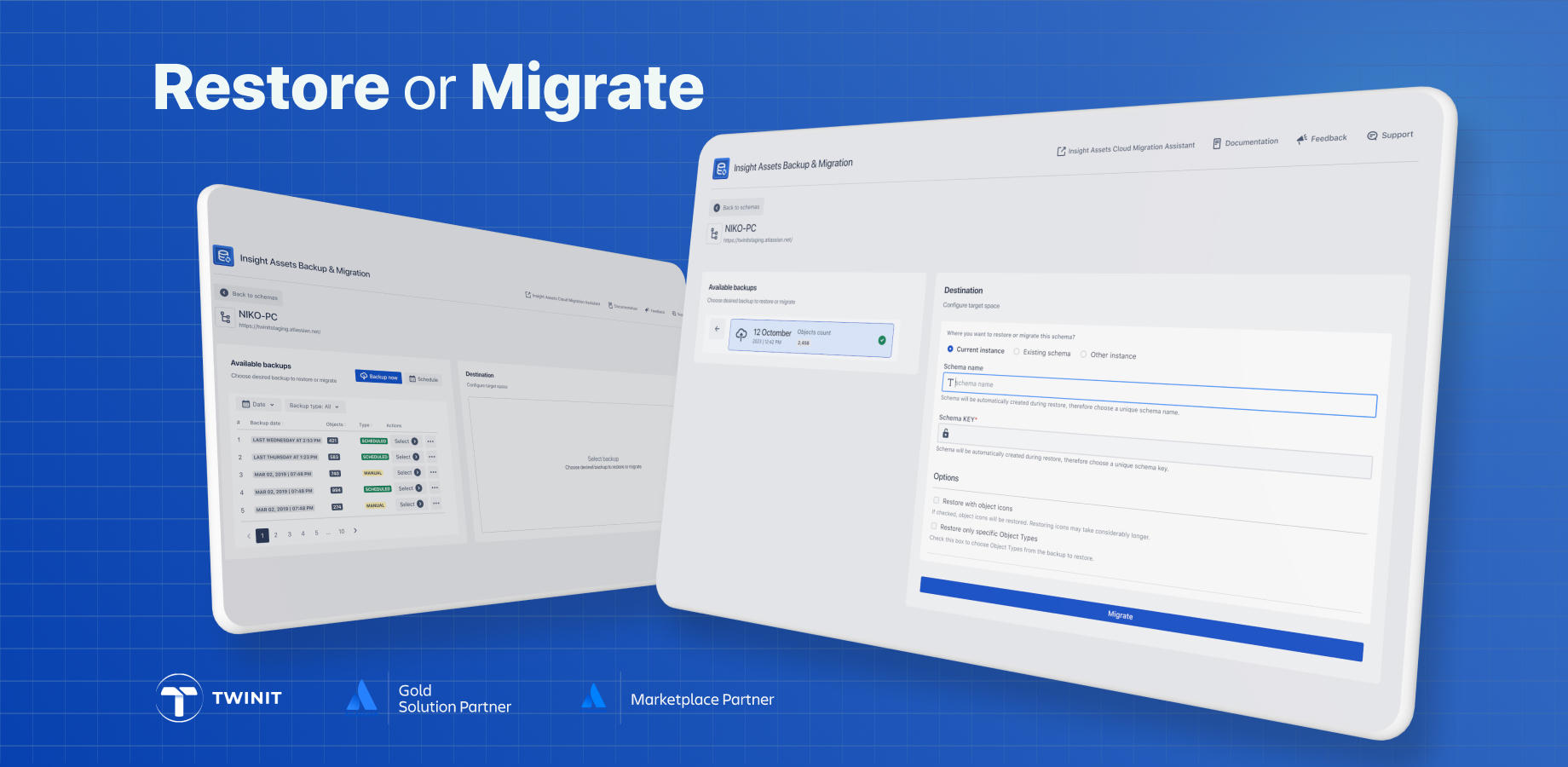This screenshot has width=1568, height=767.
Task: Click Back to schemas on the right tablet
Action: coord(737,207)
